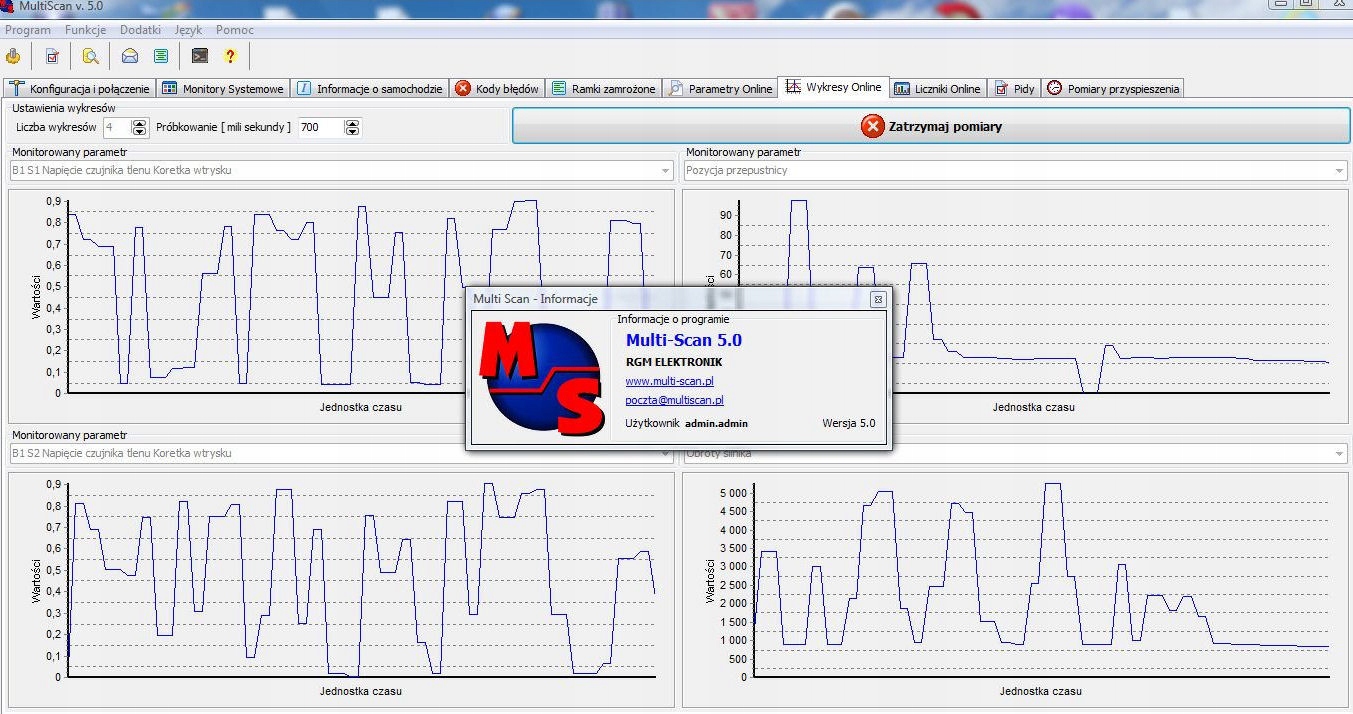Open the www.multi-scan.pl link
This screenshot has height=714, width=1353.
coord(669,381)
